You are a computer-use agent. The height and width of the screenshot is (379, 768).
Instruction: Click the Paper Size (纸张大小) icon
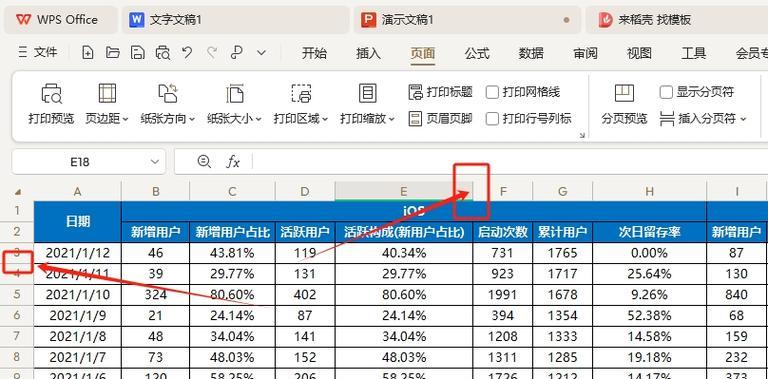pos(235,93)
